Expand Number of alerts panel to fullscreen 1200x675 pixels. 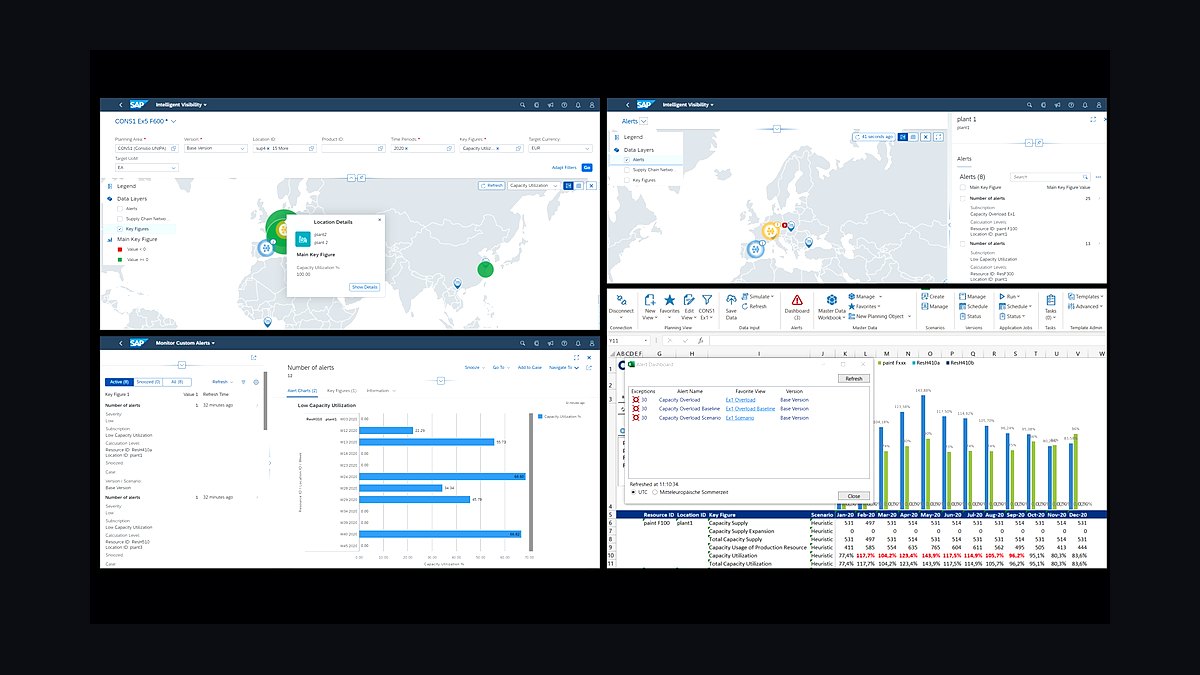[577, 357]
